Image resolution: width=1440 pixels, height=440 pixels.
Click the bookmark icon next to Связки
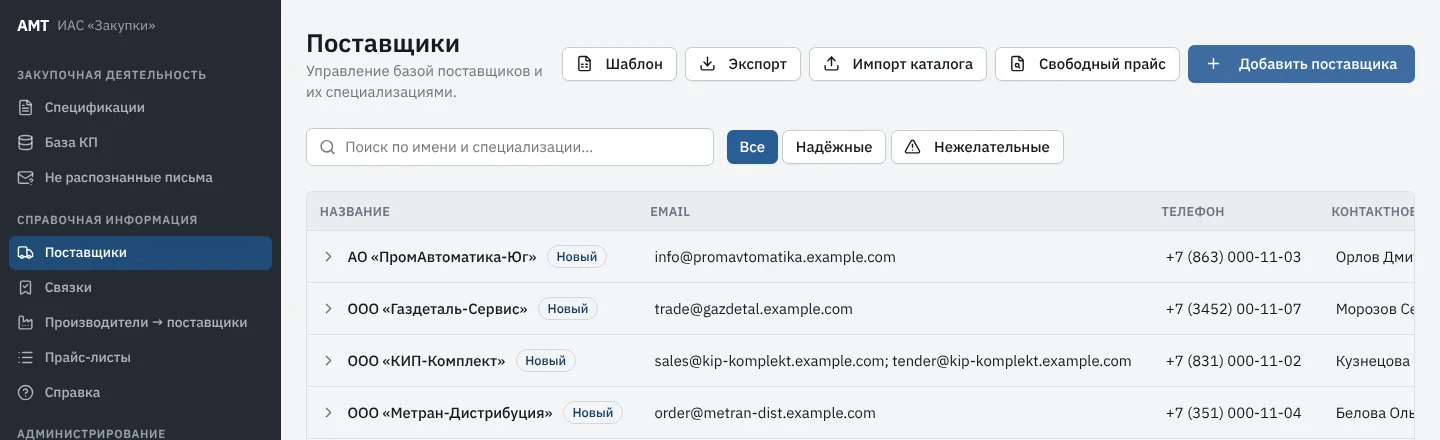(26, 287)
